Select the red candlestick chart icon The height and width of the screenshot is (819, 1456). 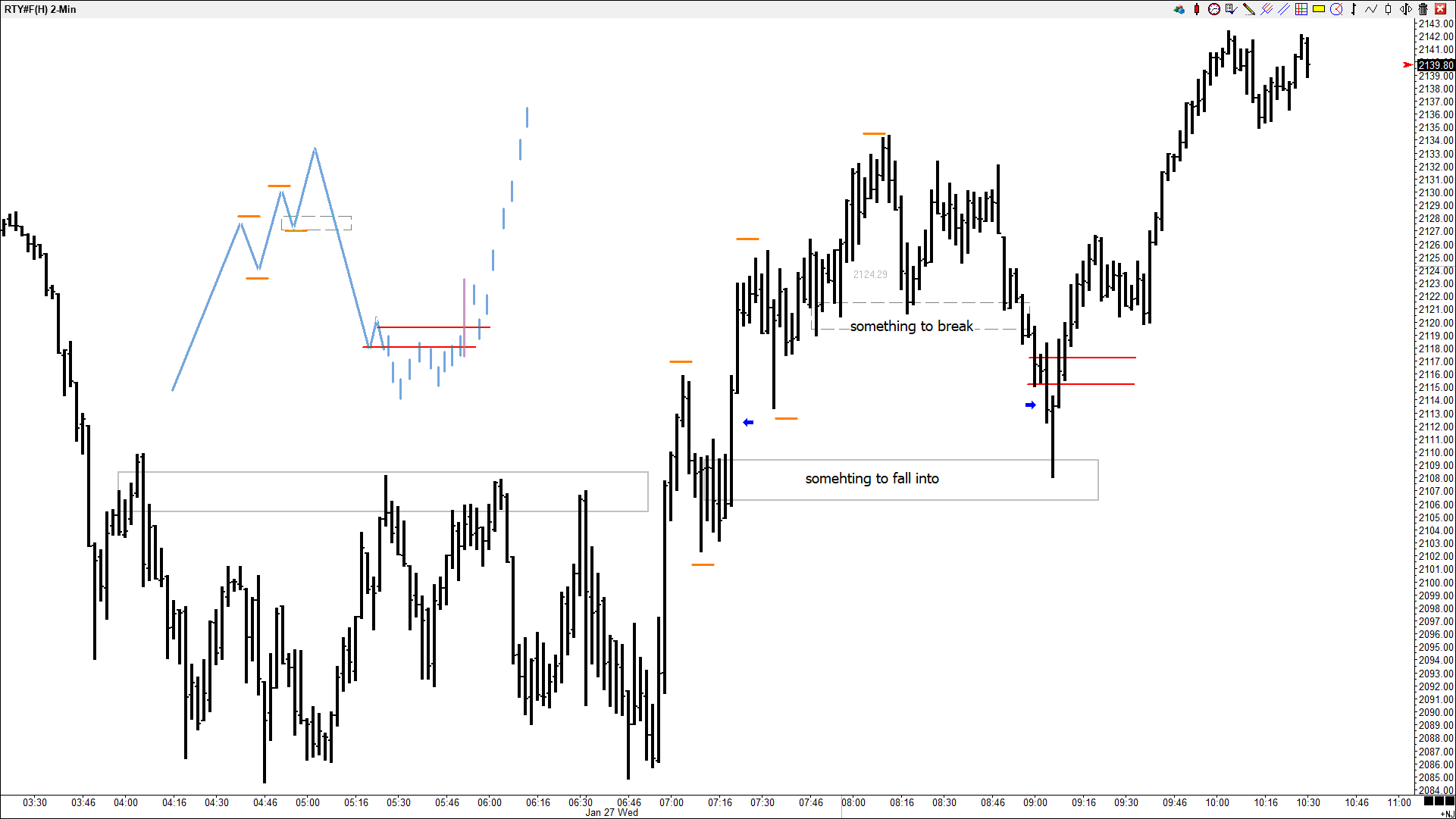(1197, 9)
